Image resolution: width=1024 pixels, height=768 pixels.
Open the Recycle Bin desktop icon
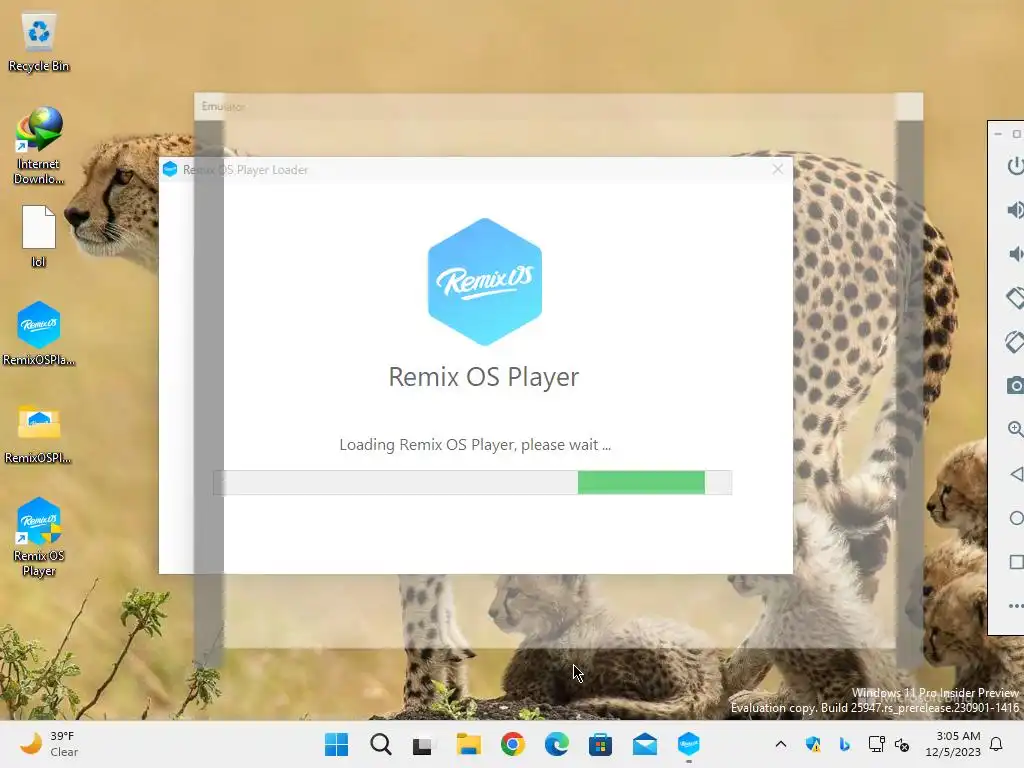[39, 43]
